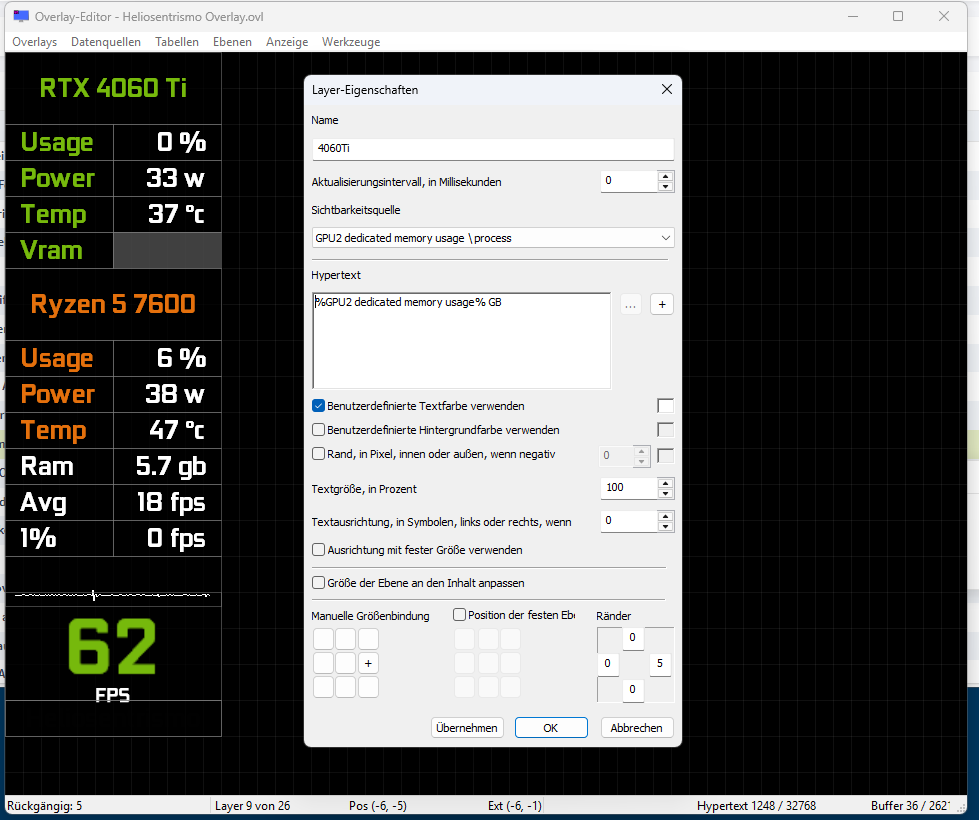Enable Rand, in Pixel checkbox
Viewport: 979px width, 820px height.
click(318, 454)
